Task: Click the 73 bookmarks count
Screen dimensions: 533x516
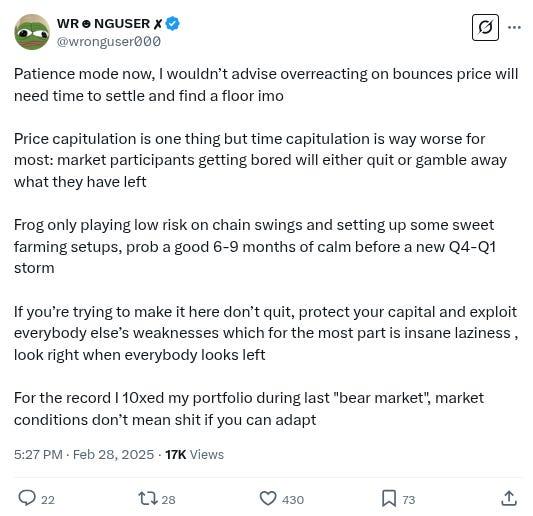Action: 409,500
